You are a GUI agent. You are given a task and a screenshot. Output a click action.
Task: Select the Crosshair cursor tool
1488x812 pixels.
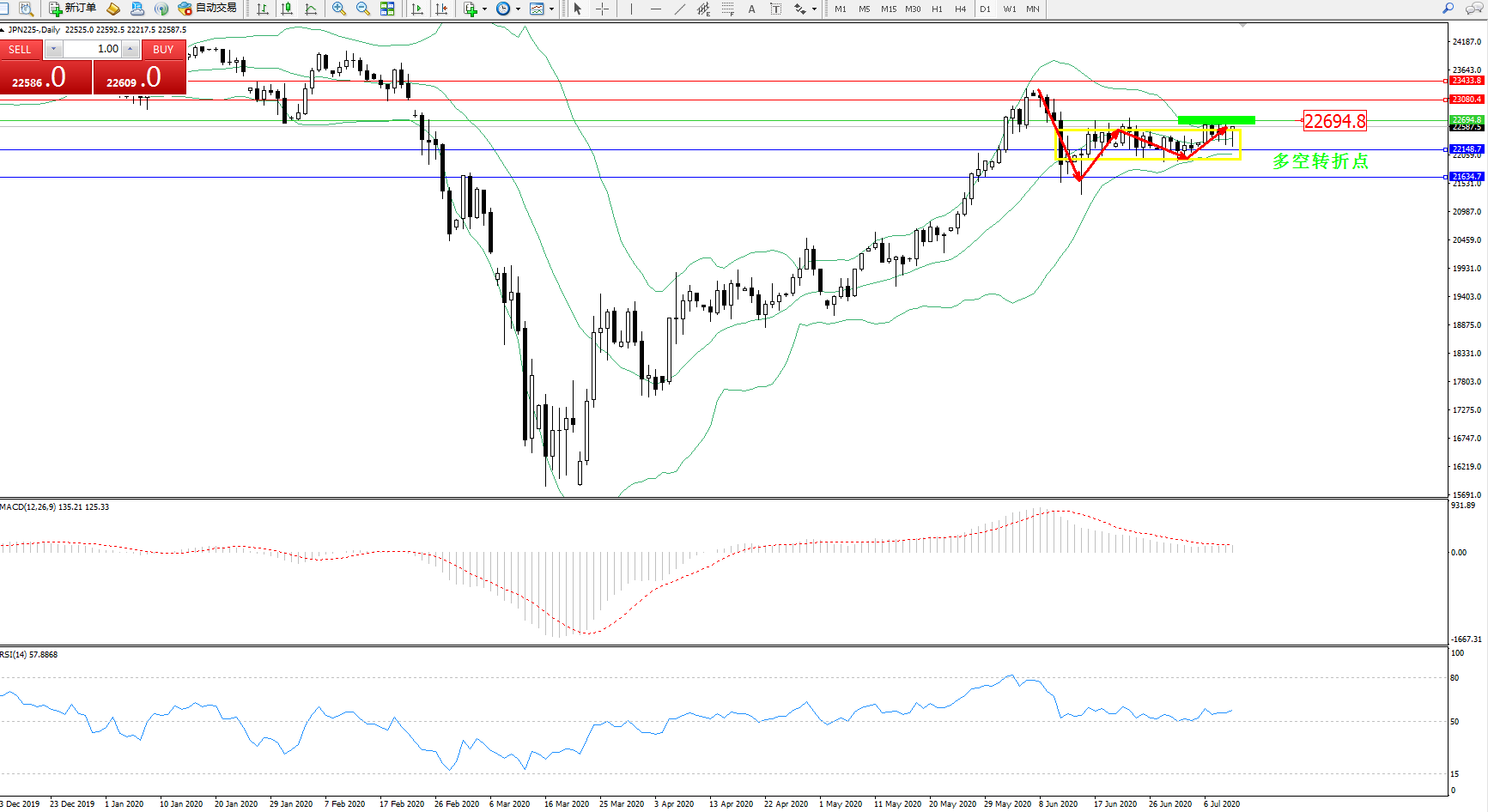coord(603,9)
